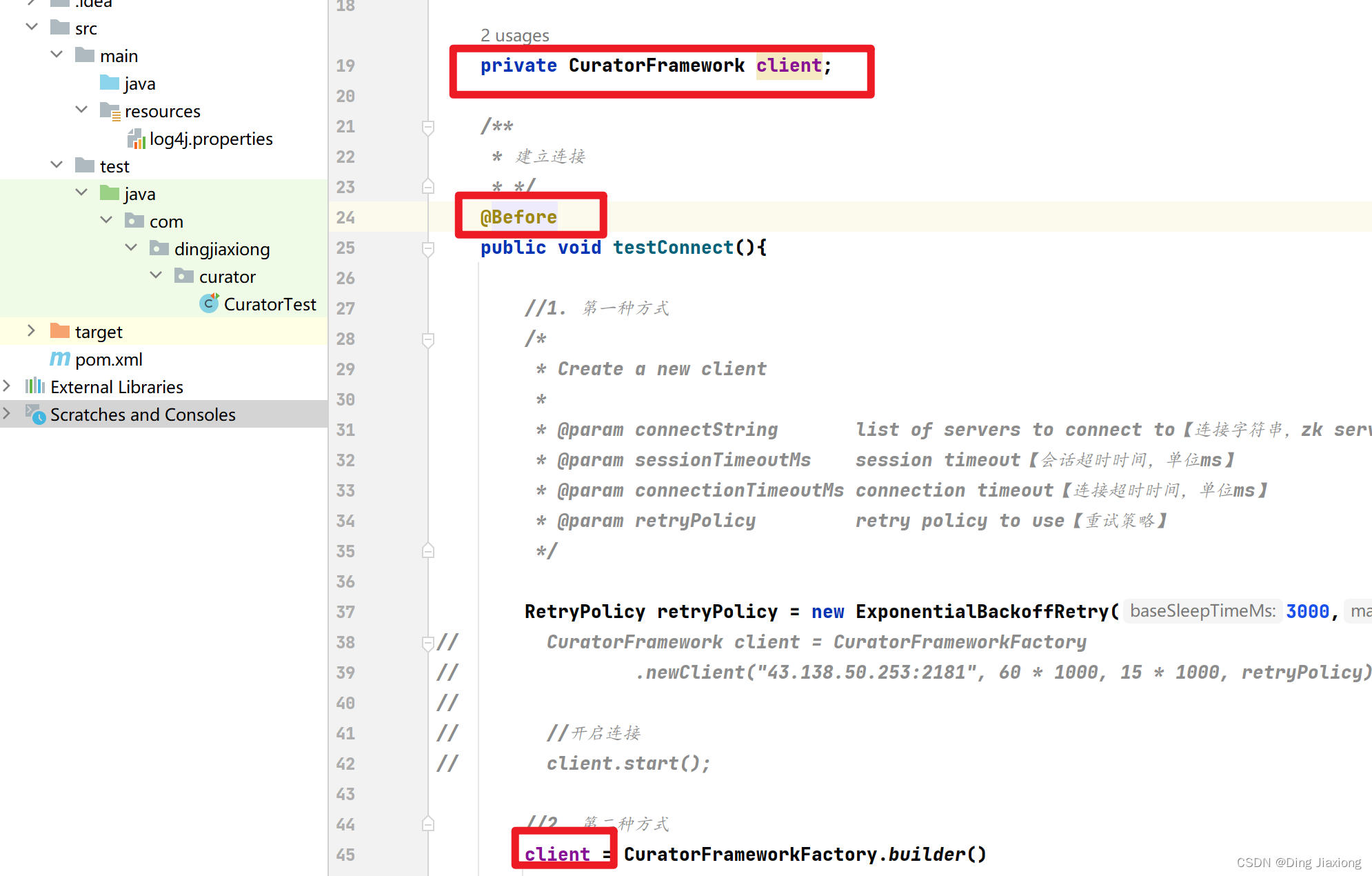Click the testConnect method name
The width and height of the screenshot is (1372, 876).
coord(673,247)
